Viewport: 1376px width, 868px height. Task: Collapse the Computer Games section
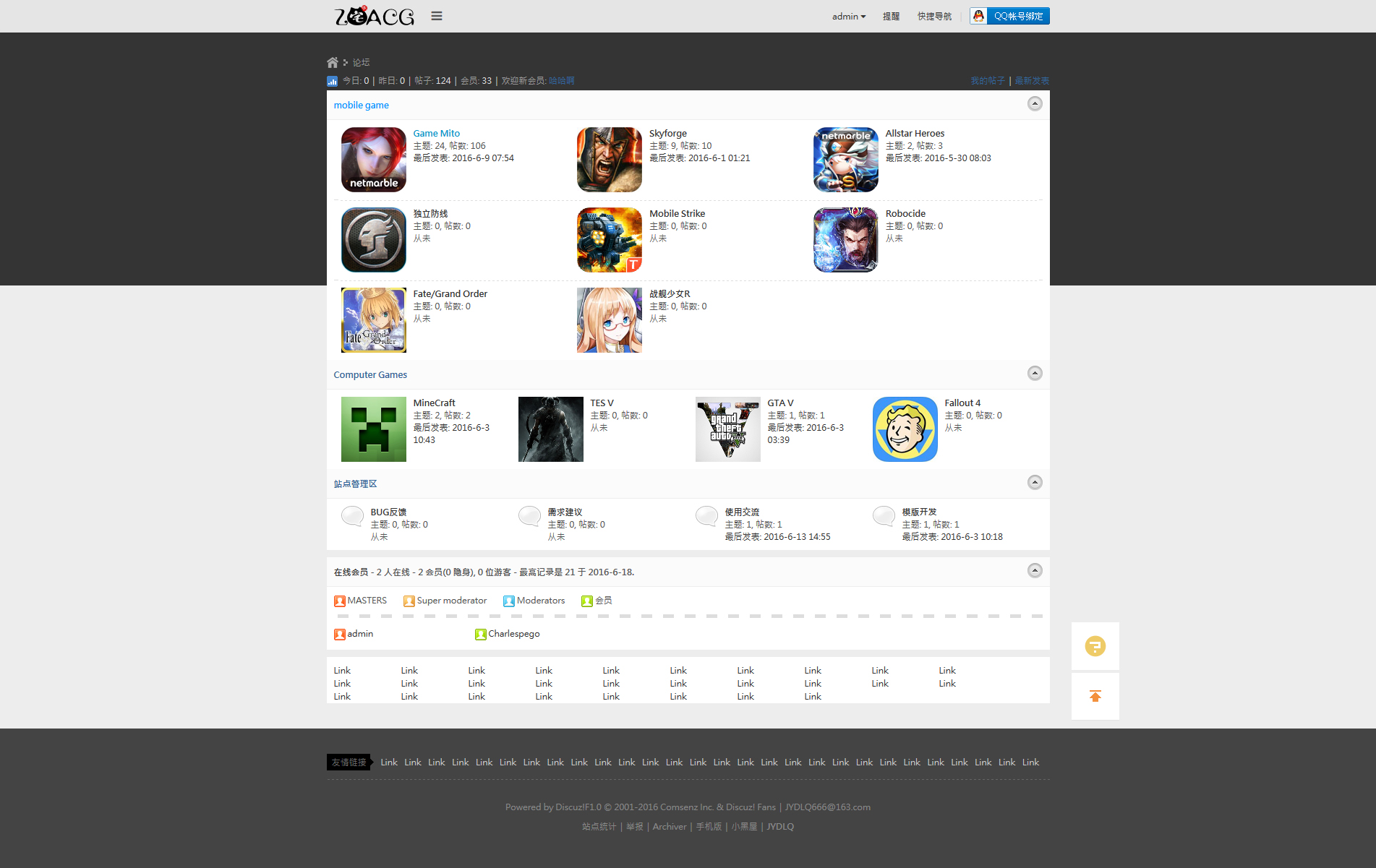tap(1035, 374)
